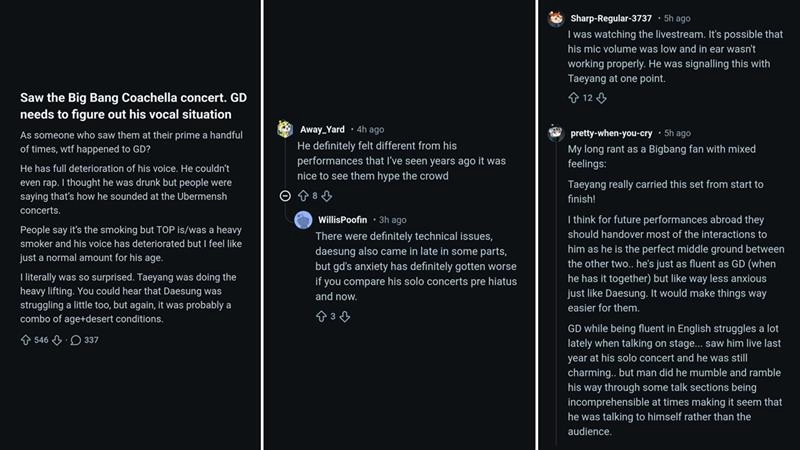This screenshot has width=800, height=450.
Task: Downvote WillisPoofin's reply
Action: [344, 316]
